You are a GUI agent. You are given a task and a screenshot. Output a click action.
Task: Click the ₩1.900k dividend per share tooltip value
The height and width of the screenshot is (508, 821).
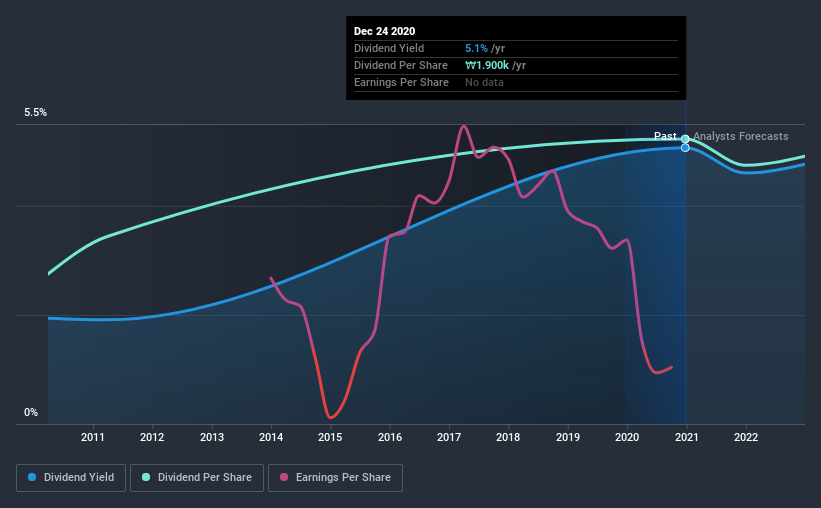pos(488,65)
